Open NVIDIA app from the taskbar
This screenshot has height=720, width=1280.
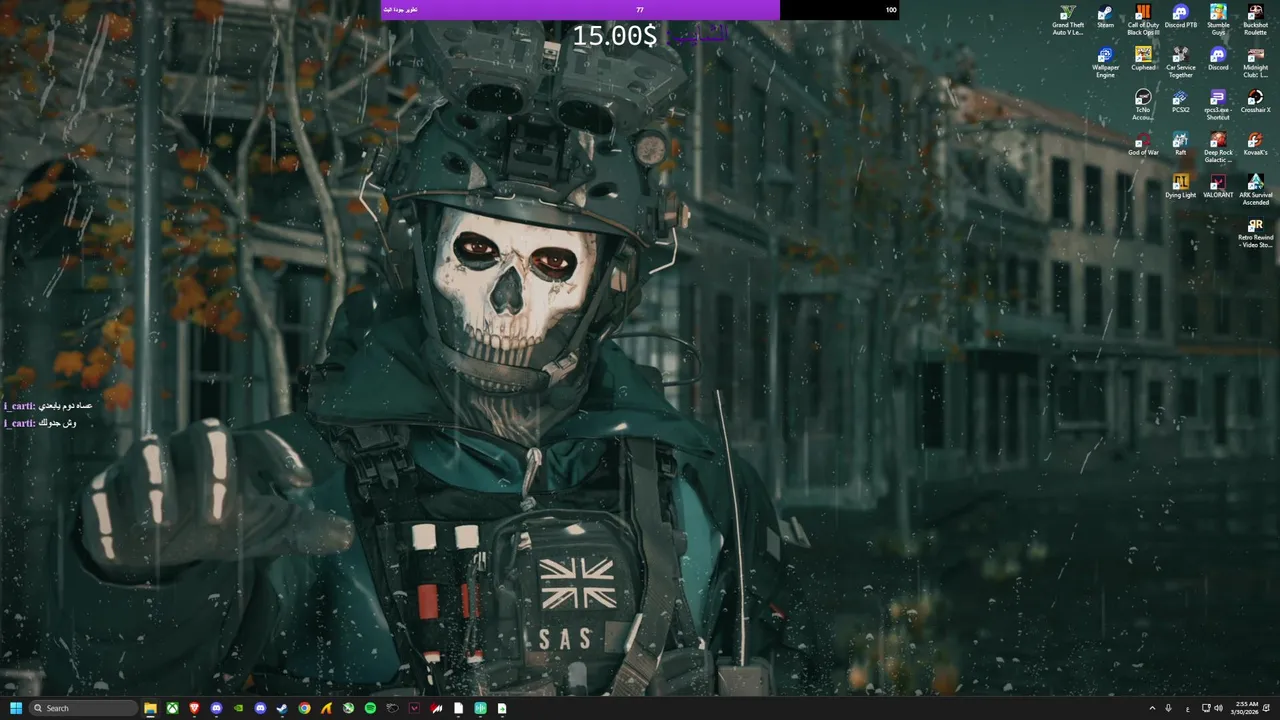pos(238,708)
